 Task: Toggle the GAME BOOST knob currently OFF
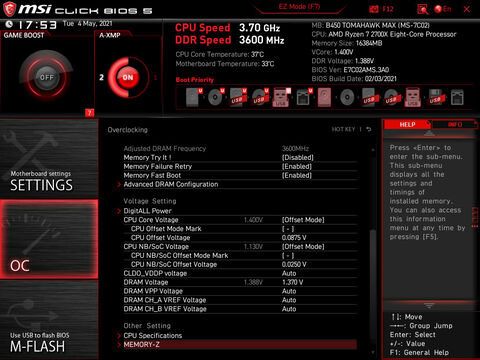tap(46, 77)
